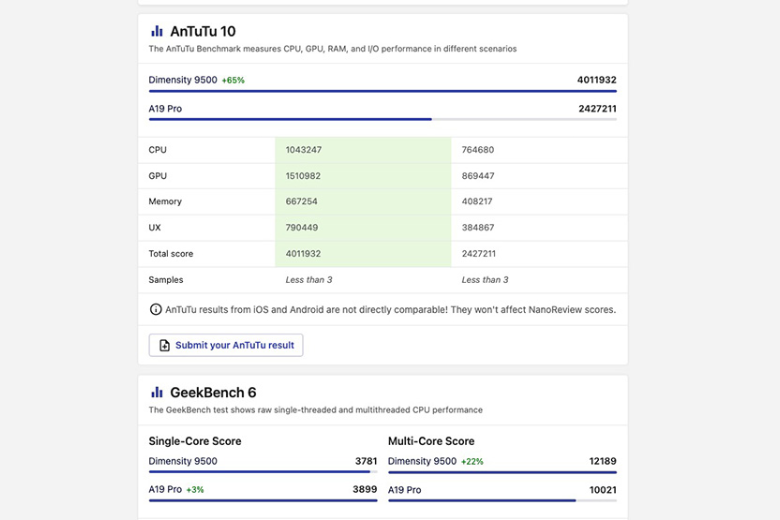The image size is (780, 520).
Task: Click the CPU value 1043247
Action: (x=303, y=150)
